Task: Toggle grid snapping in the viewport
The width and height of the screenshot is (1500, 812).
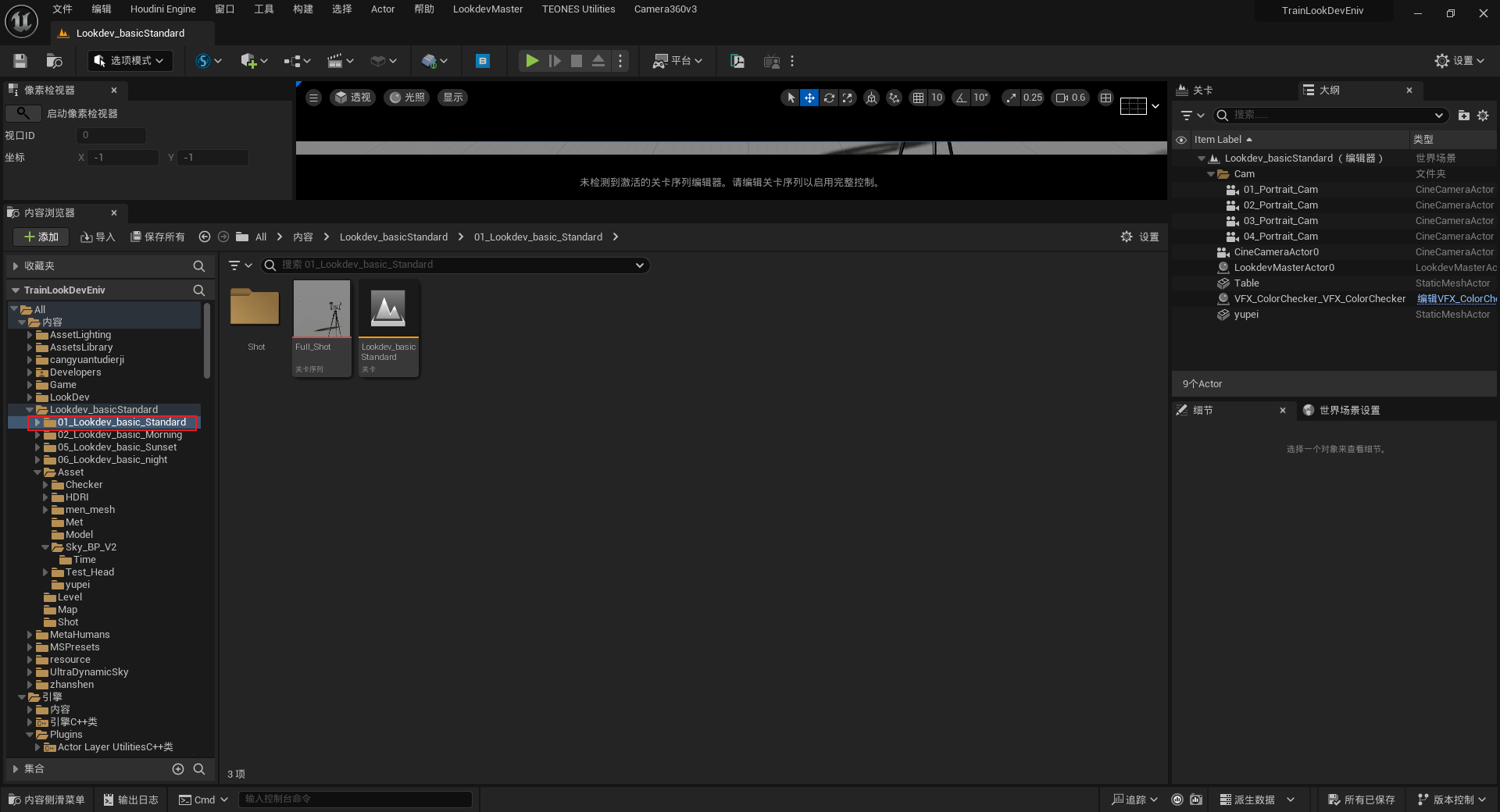Action: [918, 98]
